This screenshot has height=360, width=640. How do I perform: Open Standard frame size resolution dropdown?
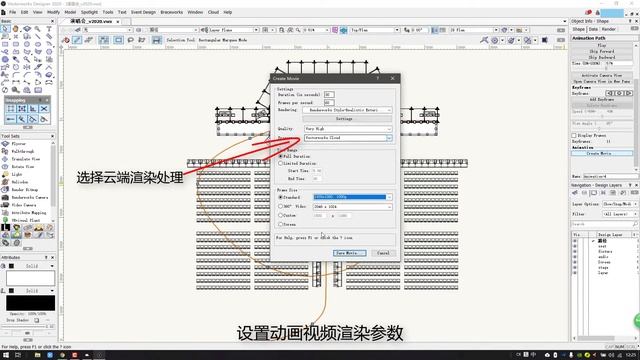(x=353, y=197)
